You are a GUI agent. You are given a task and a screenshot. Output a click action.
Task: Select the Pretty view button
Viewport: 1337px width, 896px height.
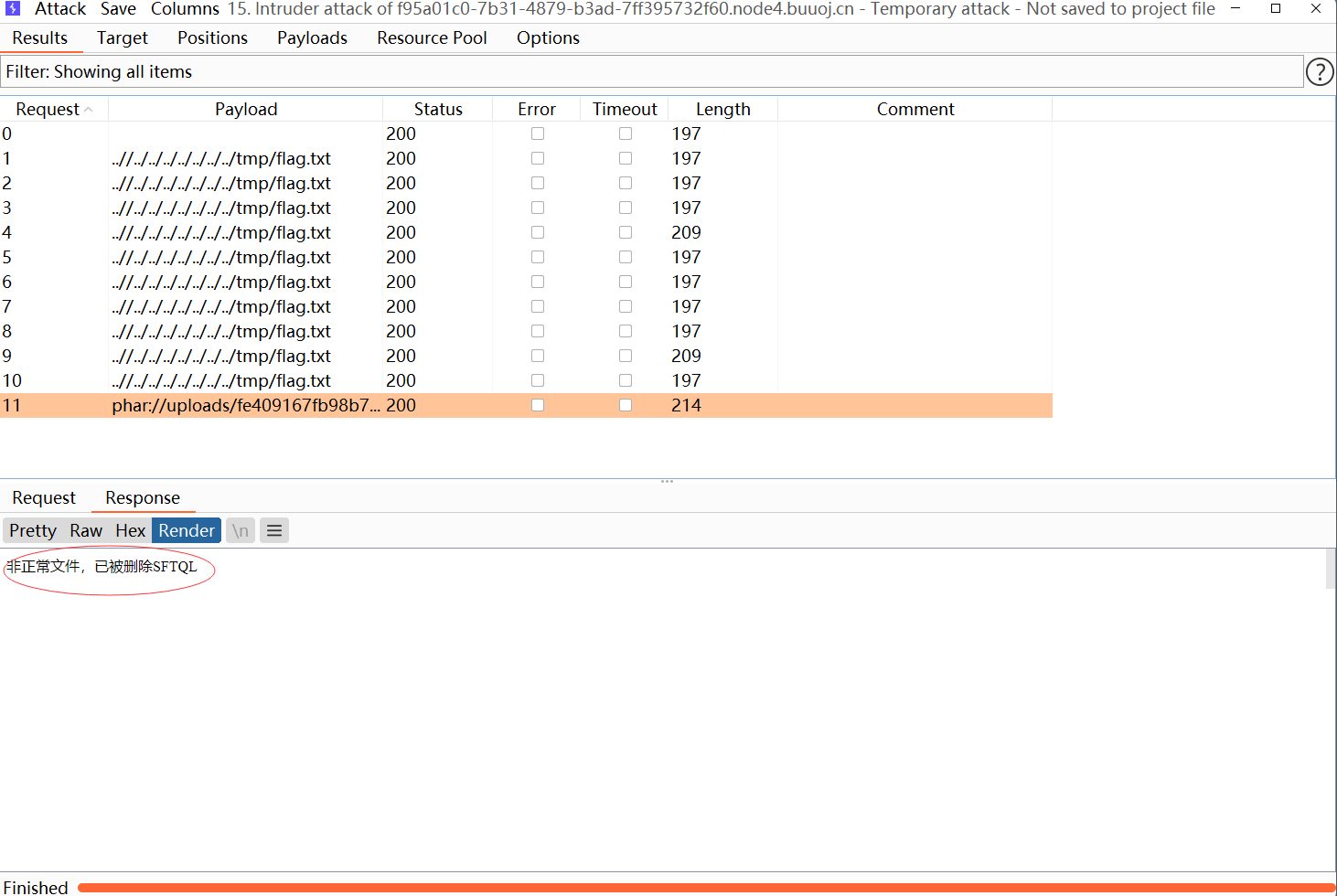click(x=33, y=531)
